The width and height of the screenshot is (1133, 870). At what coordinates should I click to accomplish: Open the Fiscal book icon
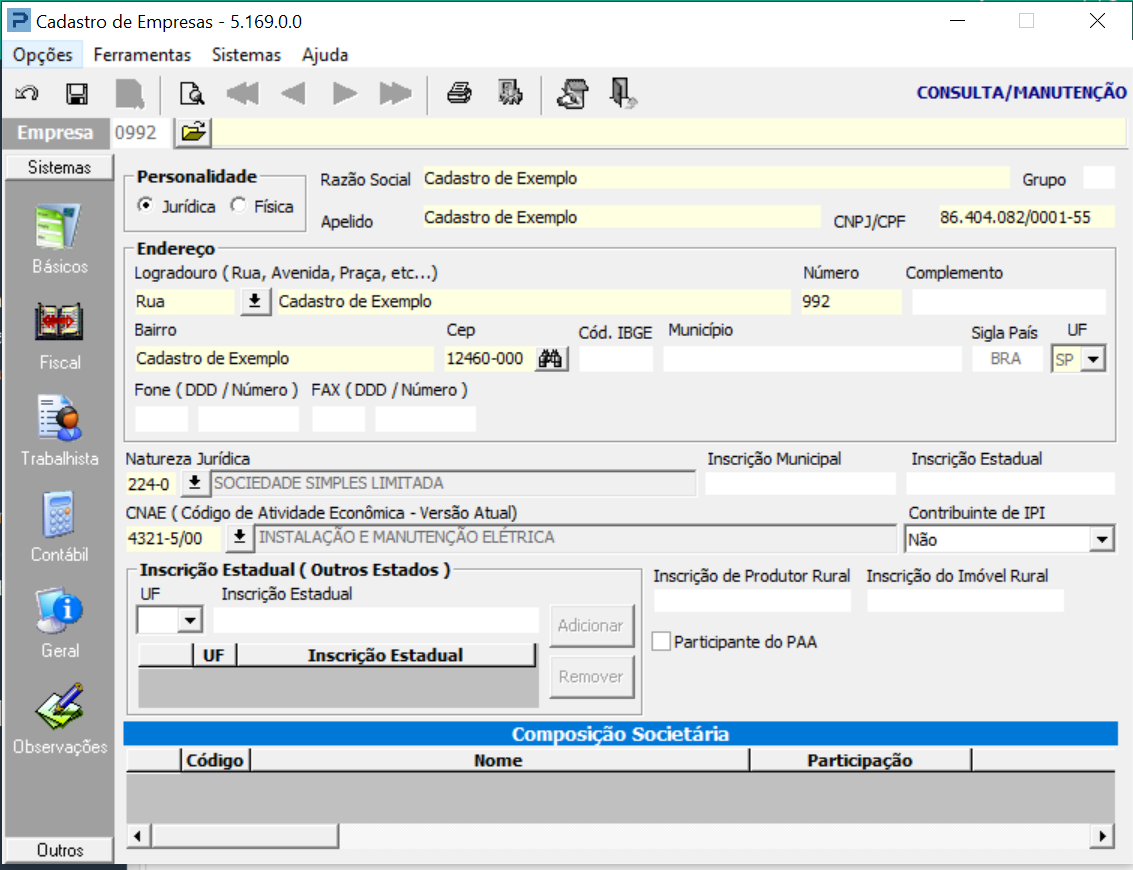59,322
